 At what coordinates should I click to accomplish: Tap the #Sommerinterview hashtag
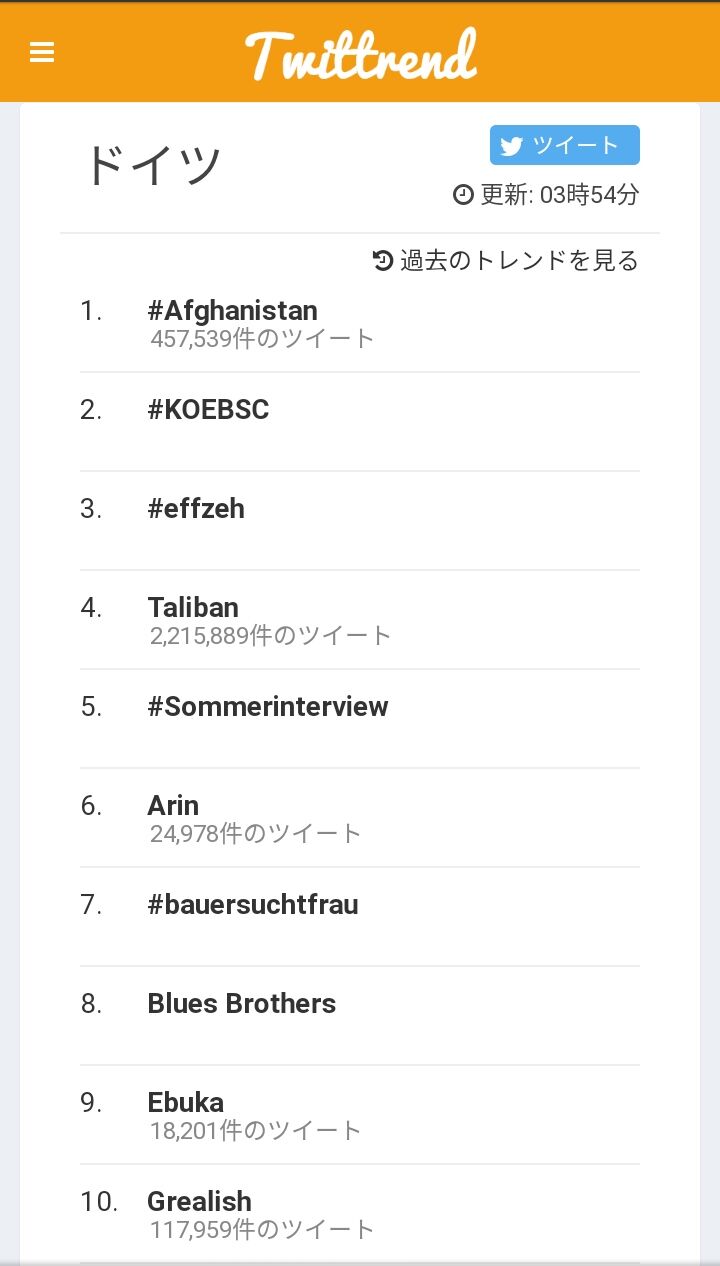click(267, 707)
